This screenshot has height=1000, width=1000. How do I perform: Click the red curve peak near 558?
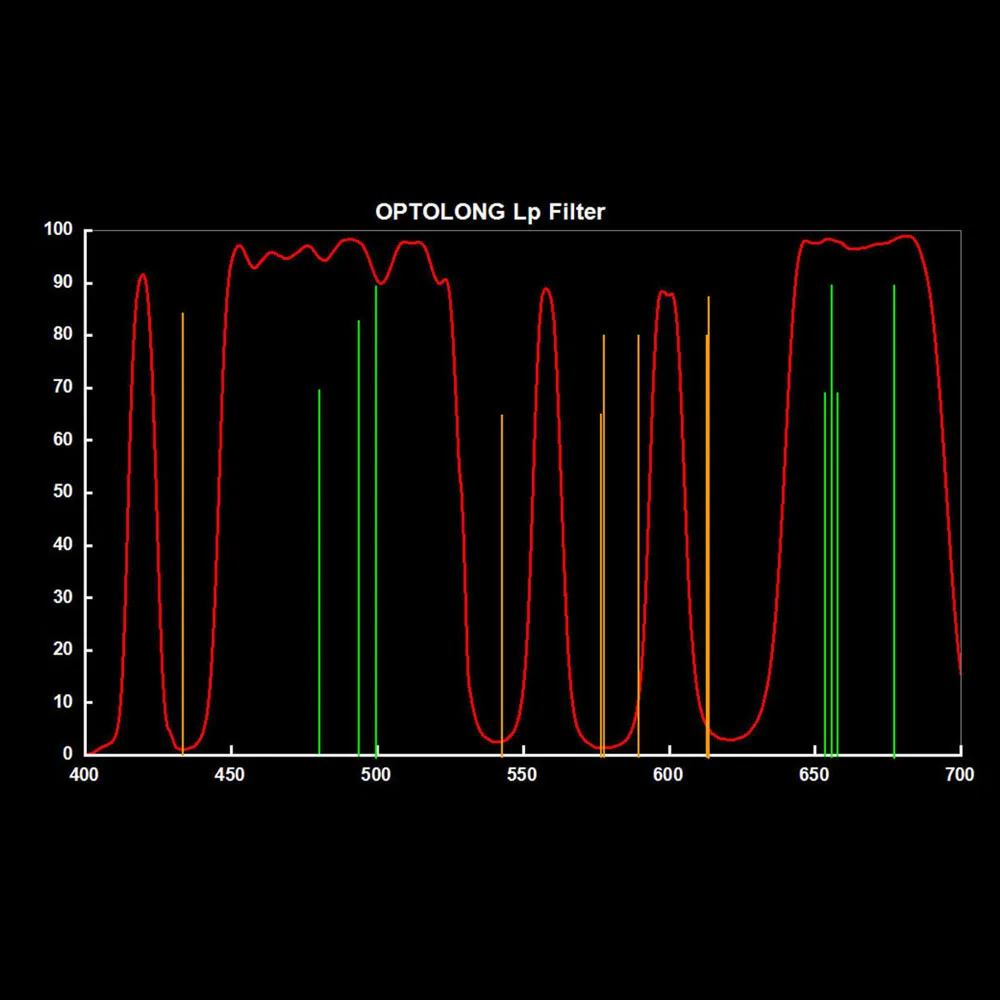pos(546,290)
